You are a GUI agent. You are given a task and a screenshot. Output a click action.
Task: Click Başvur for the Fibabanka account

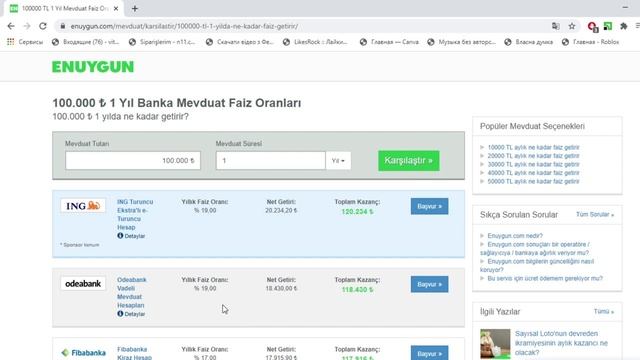(x=429, y=353)
